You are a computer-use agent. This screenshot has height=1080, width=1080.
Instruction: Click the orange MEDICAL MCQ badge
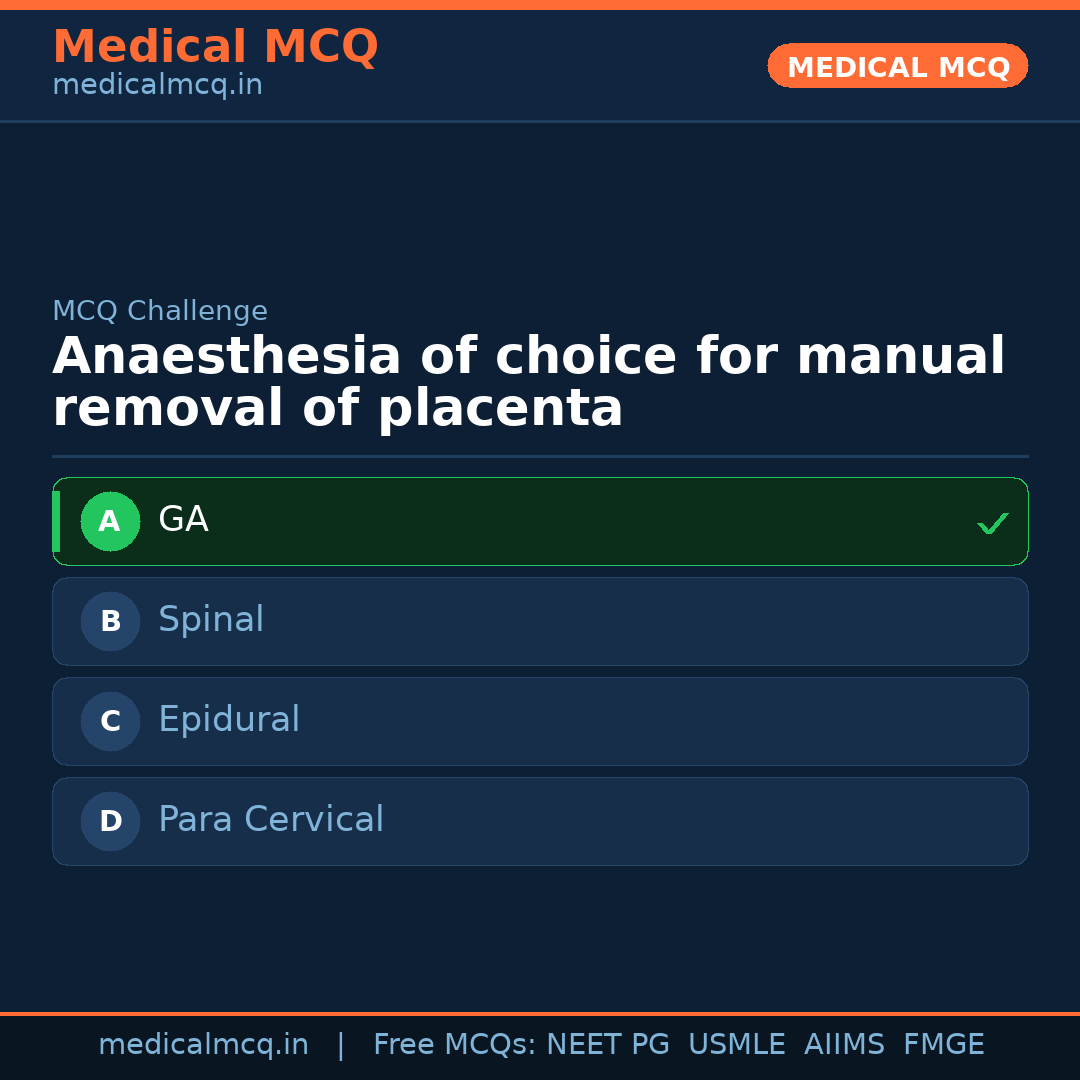897,66
